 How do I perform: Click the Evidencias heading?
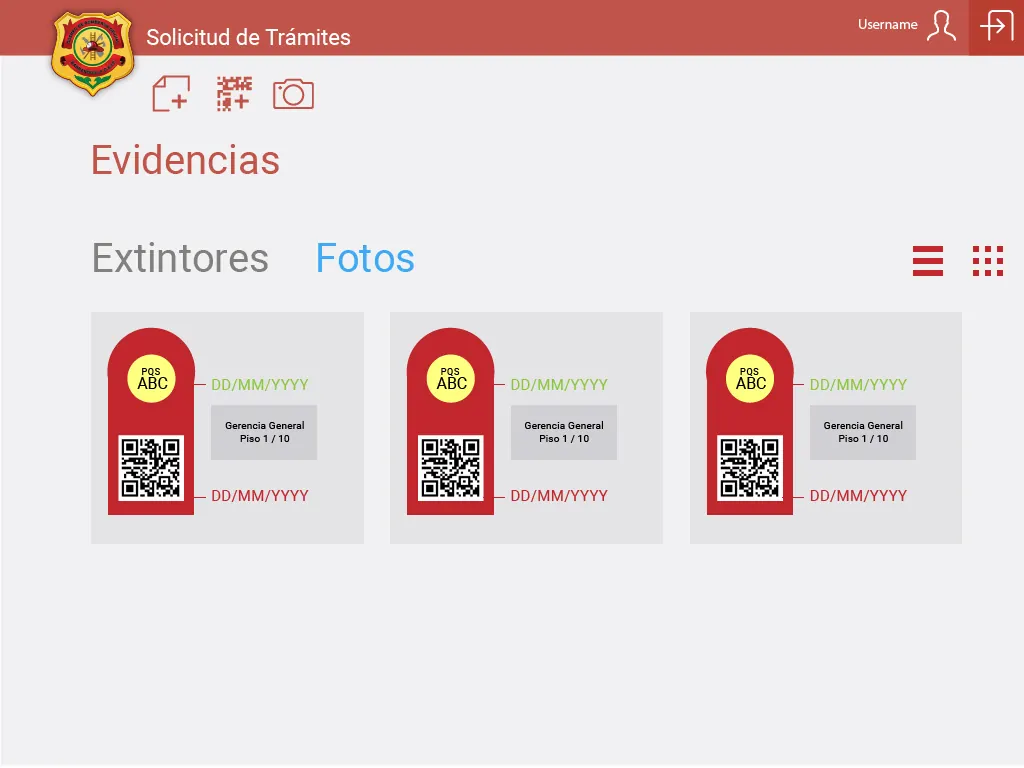point(185,160)
